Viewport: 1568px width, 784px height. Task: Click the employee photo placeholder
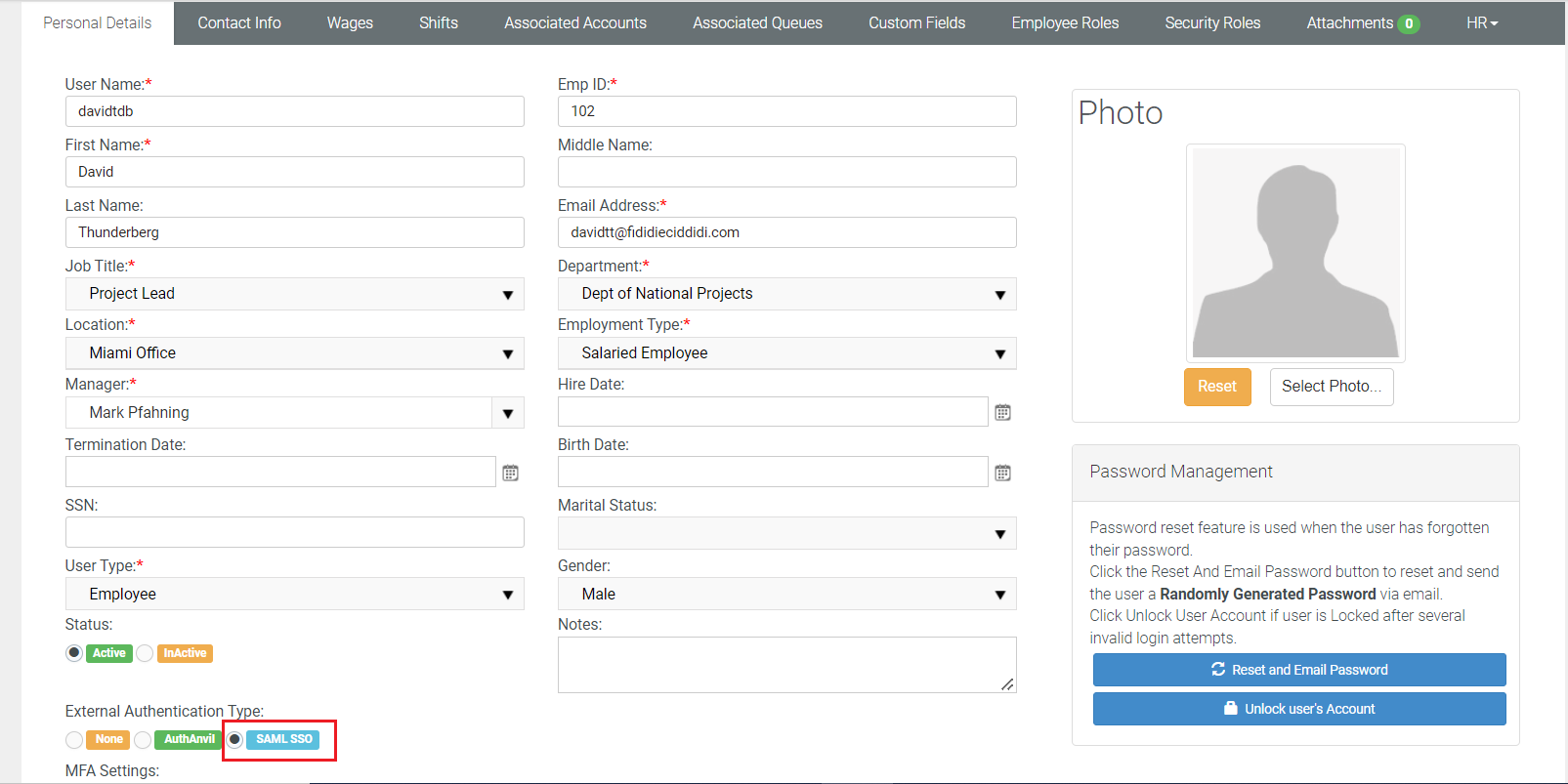pyautogui.click(x=1295, y=253)
